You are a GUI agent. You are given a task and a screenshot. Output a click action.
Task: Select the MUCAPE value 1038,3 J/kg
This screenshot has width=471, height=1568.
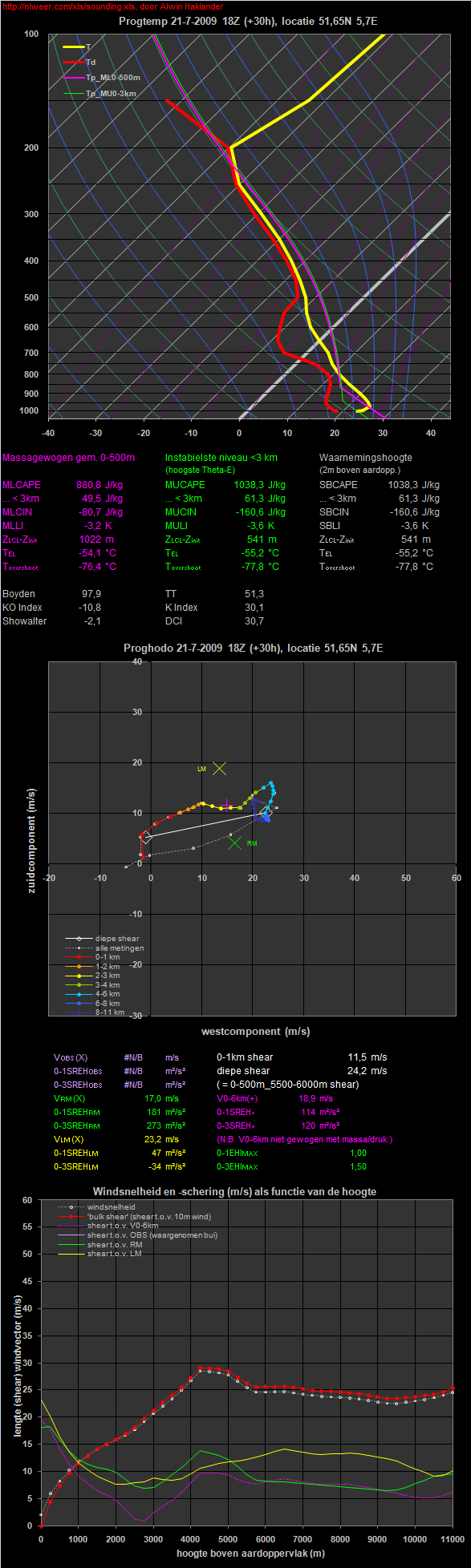pyautogui.click(x=262, y=485)
